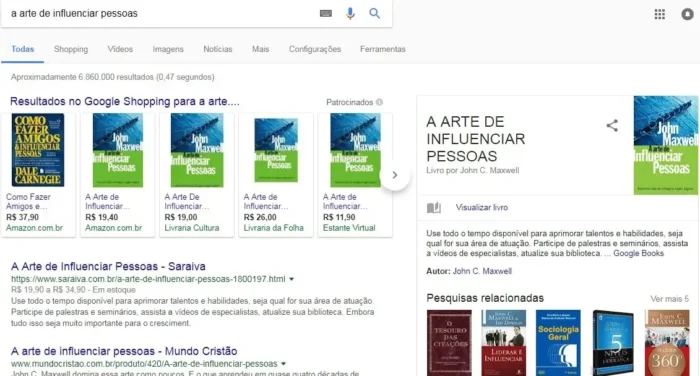Image resolution: width=700 pixels, height=376 pixels.
Task: Open the Google apps grid icon
Action: tap(660, 14)
